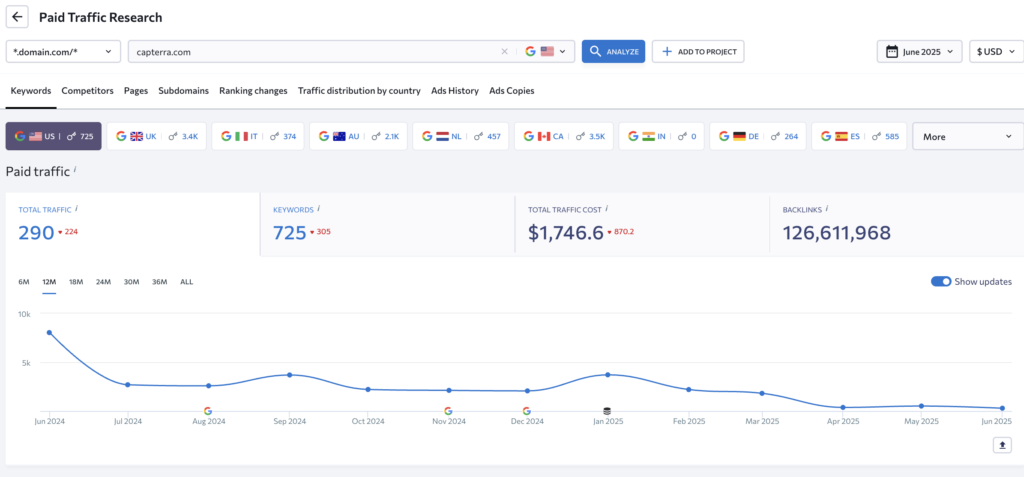Click the back arrow button
The width and height of the screenshot is (1024, 477).
tap(17, 17)
